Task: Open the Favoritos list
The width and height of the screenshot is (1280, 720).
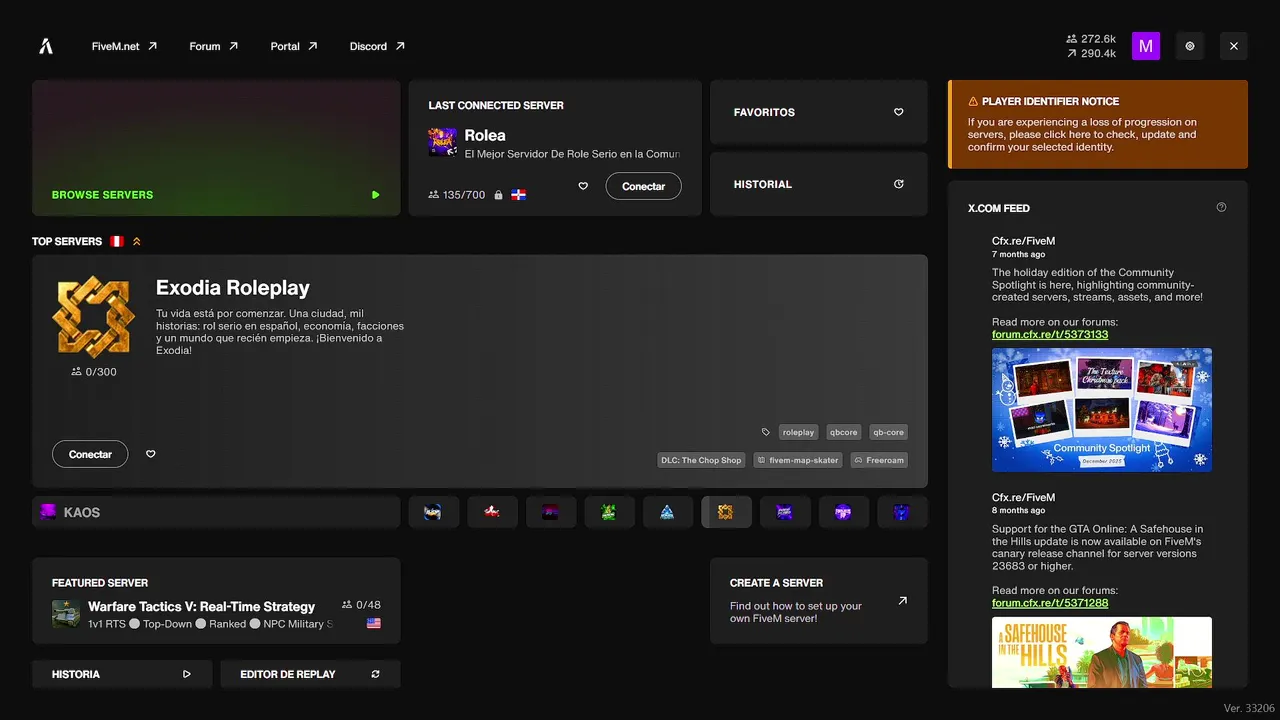Action: coord(819,112)
